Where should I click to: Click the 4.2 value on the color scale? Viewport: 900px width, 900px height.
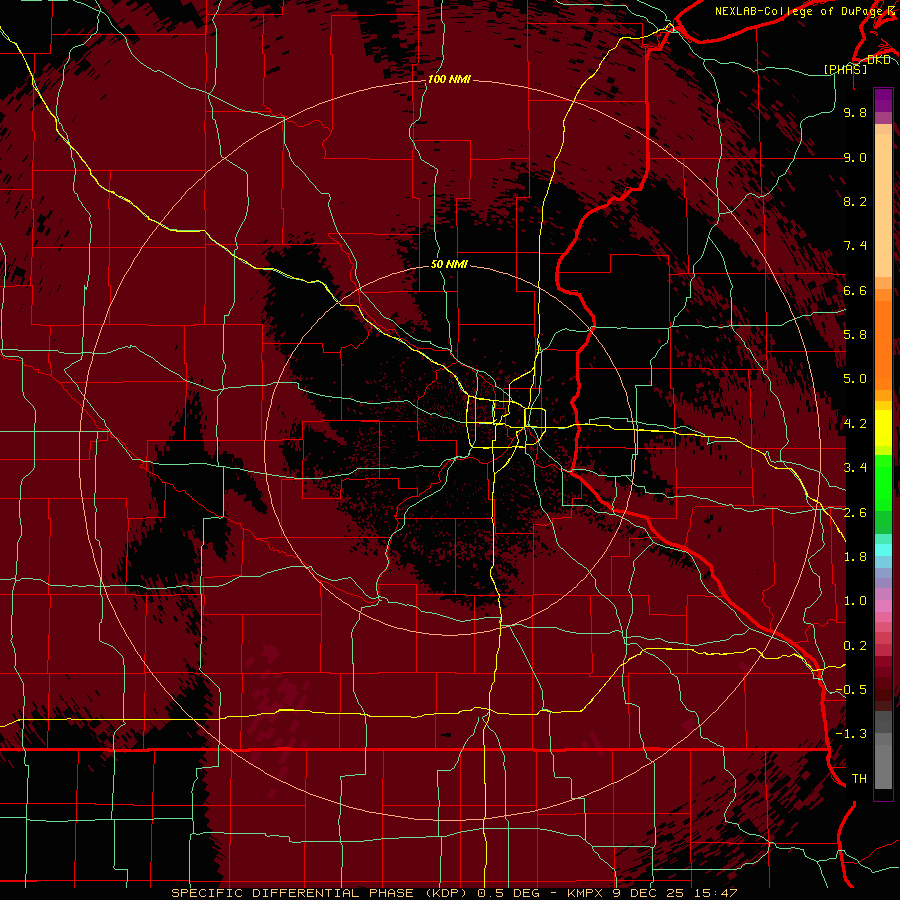(x=855, y=424)
